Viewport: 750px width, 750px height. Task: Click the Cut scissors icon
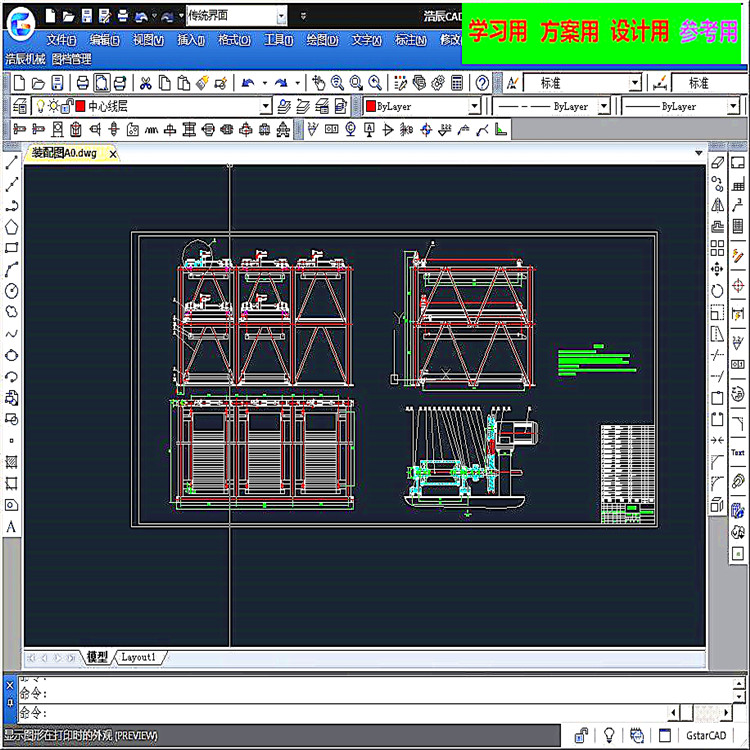[x=145, y=83]
